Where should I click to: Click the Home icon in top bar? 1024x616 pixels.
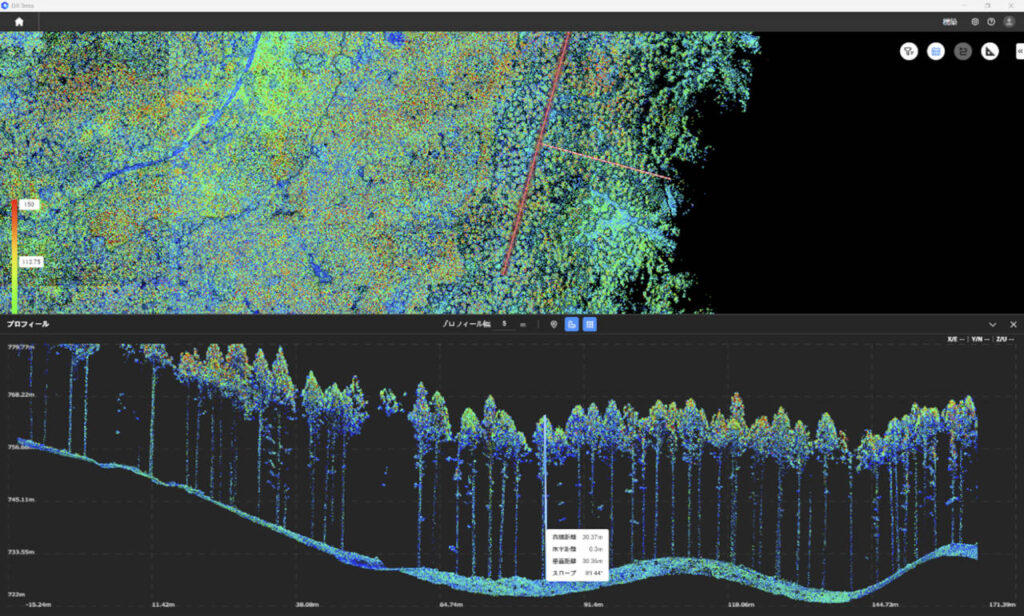tap(19, 21)
